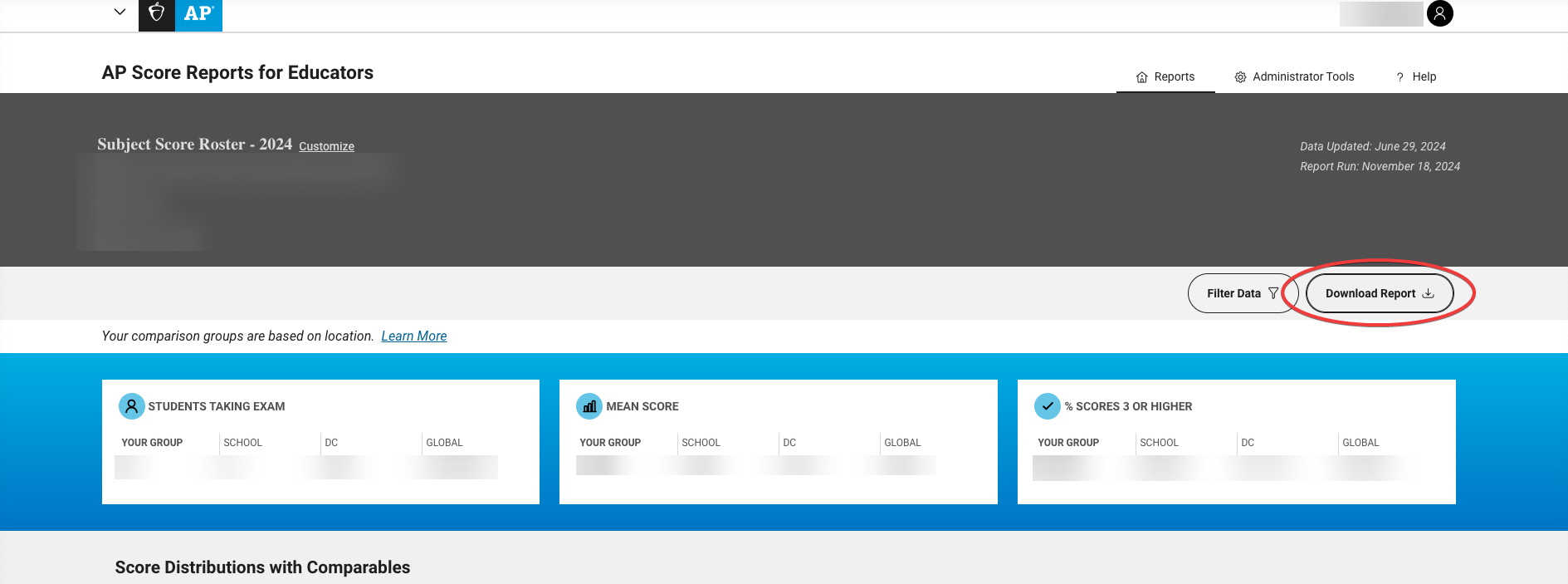Click the MEAN SCORE card title
This screenshot has width=1568, height=584.
(642, 406)
